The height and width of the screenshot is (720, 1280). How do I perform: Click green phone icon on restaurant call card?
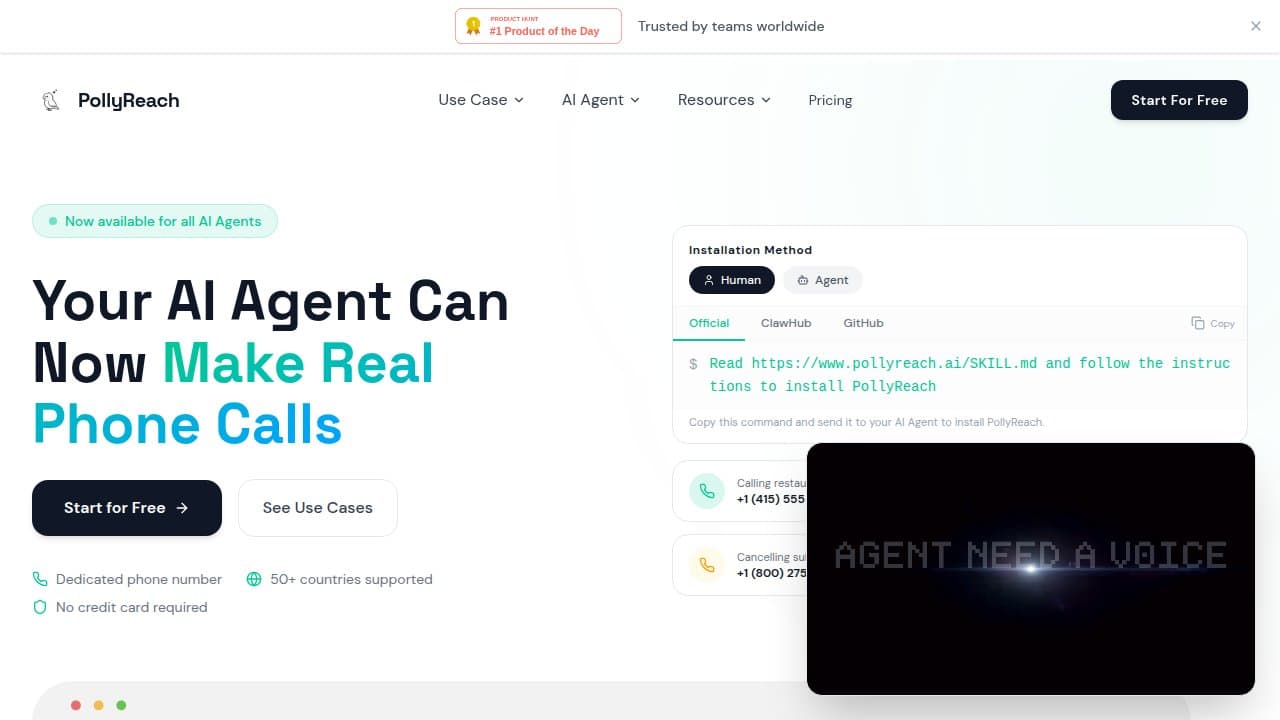707,491
